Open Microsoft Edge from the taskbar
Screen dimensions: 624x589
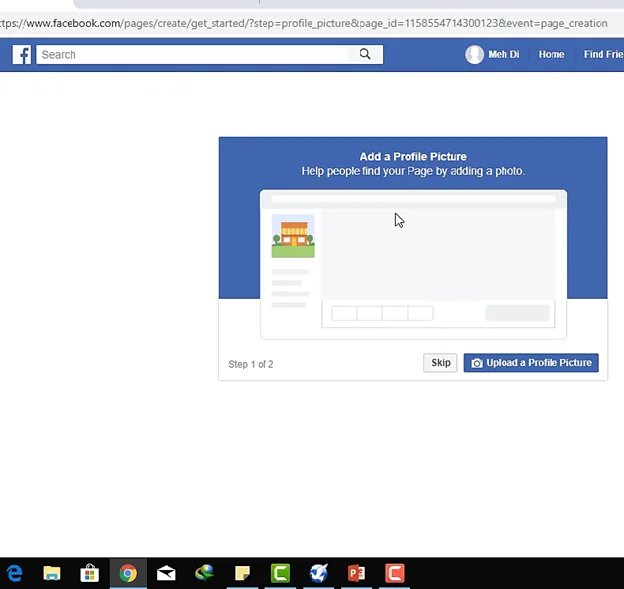15,573
